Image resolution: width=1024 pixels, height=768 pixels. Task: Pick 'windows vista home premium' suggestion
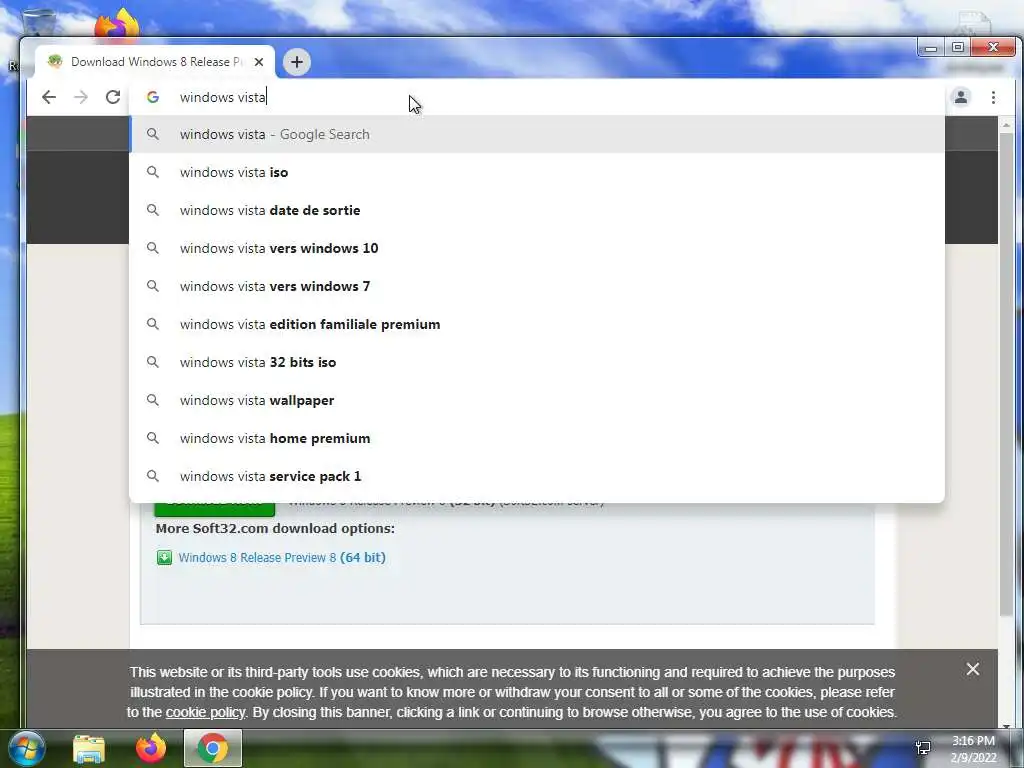[537, 438]
